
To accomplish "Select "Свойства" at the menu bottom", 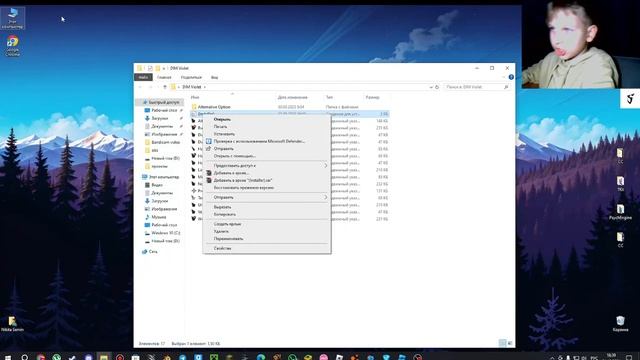I will coord(222,248).
